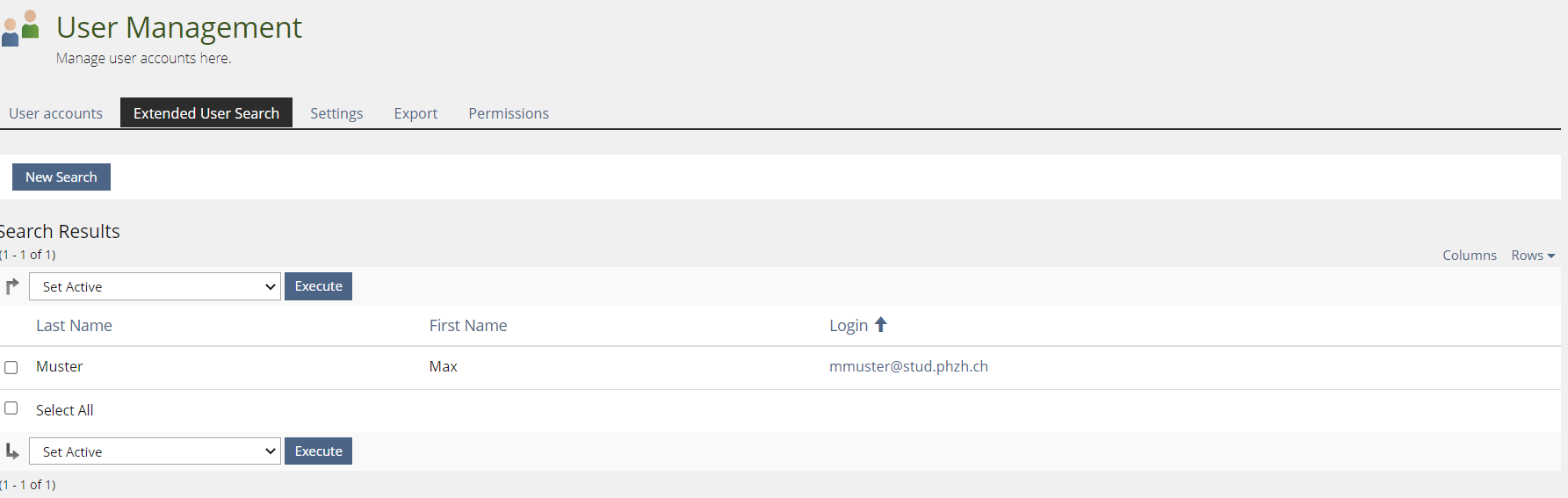Screen dimensions: 1568x498
Task: Click the bottom Execute button
Action: (x=318, y=451)
